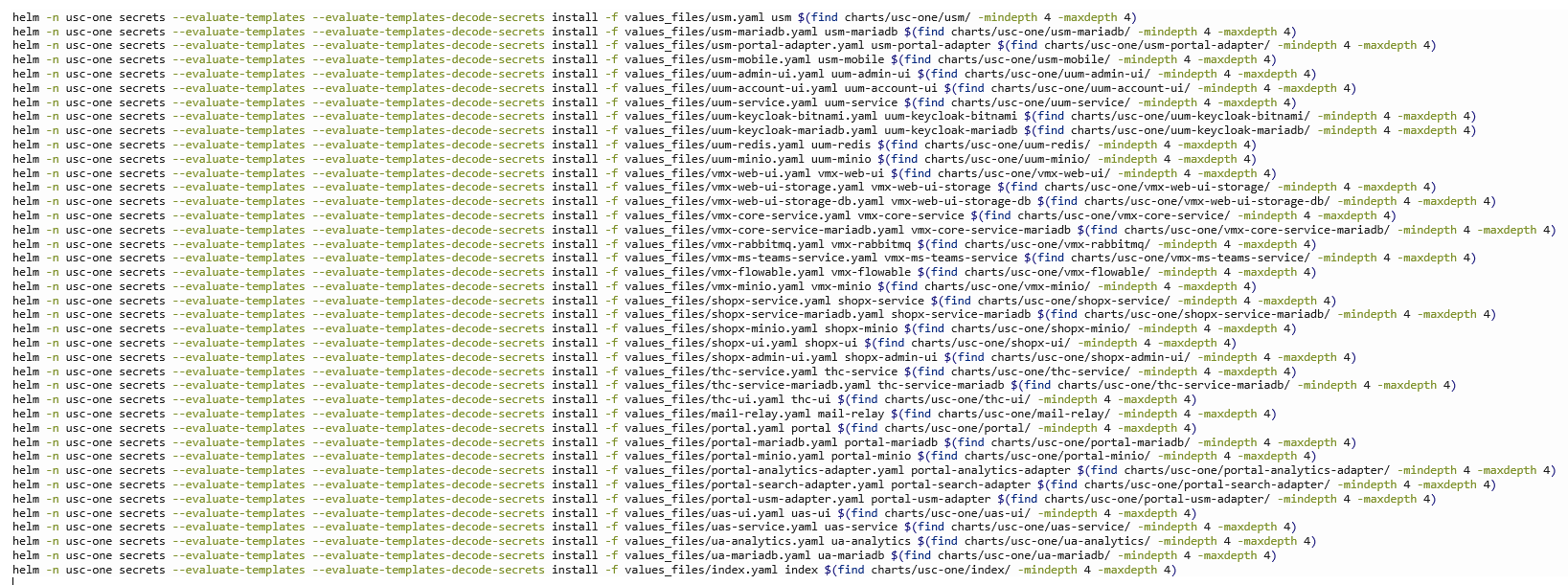This screenshot has height=585, width=1568.
Task: Click the values_files/thc-ui.yaml path
Action: (x=704, y=399)
